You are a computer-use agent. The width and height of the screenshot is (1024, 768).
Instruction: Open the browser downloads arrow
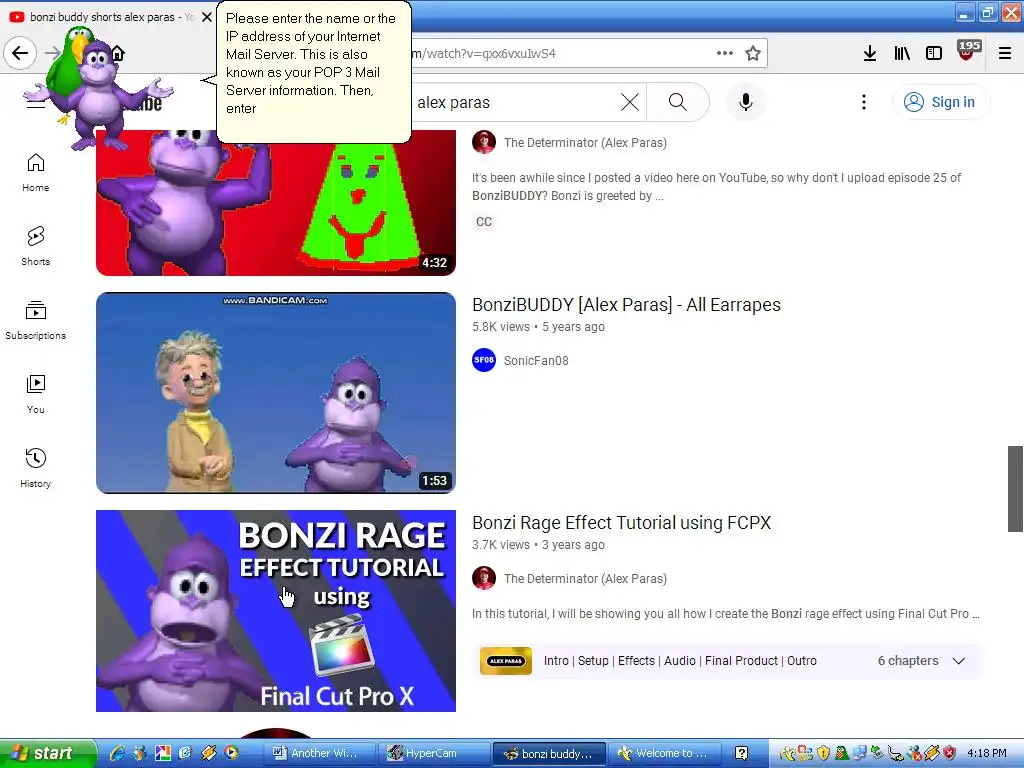869,54
